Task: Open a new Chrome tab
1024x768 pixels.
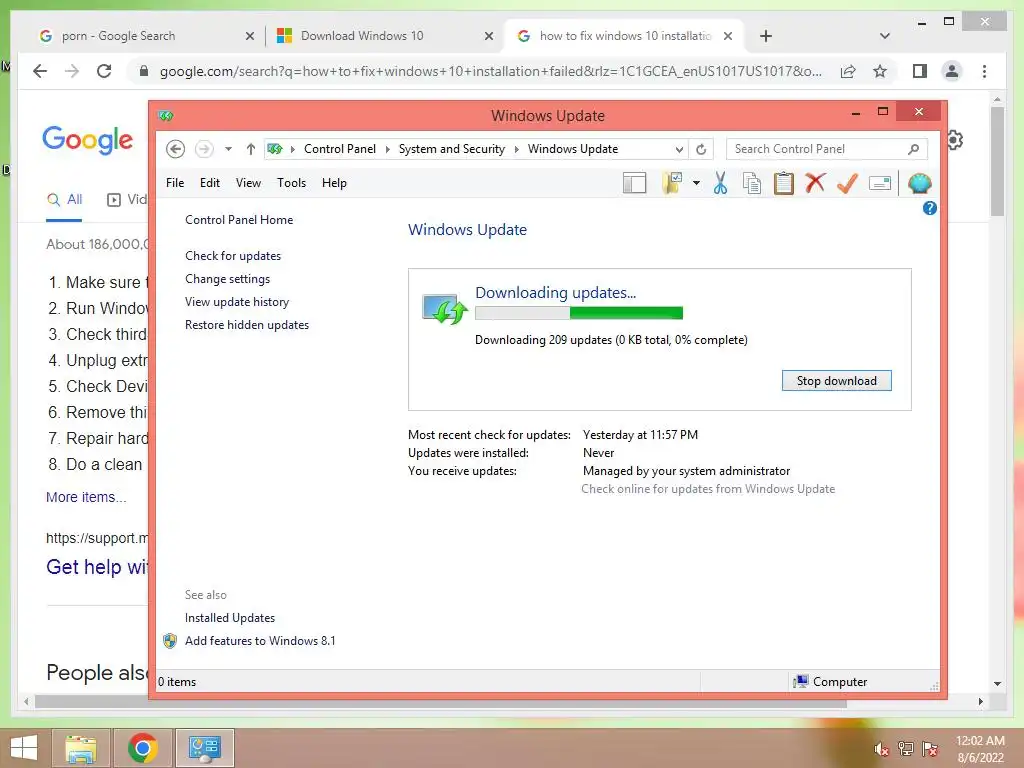Action: [x=766, y=36]
